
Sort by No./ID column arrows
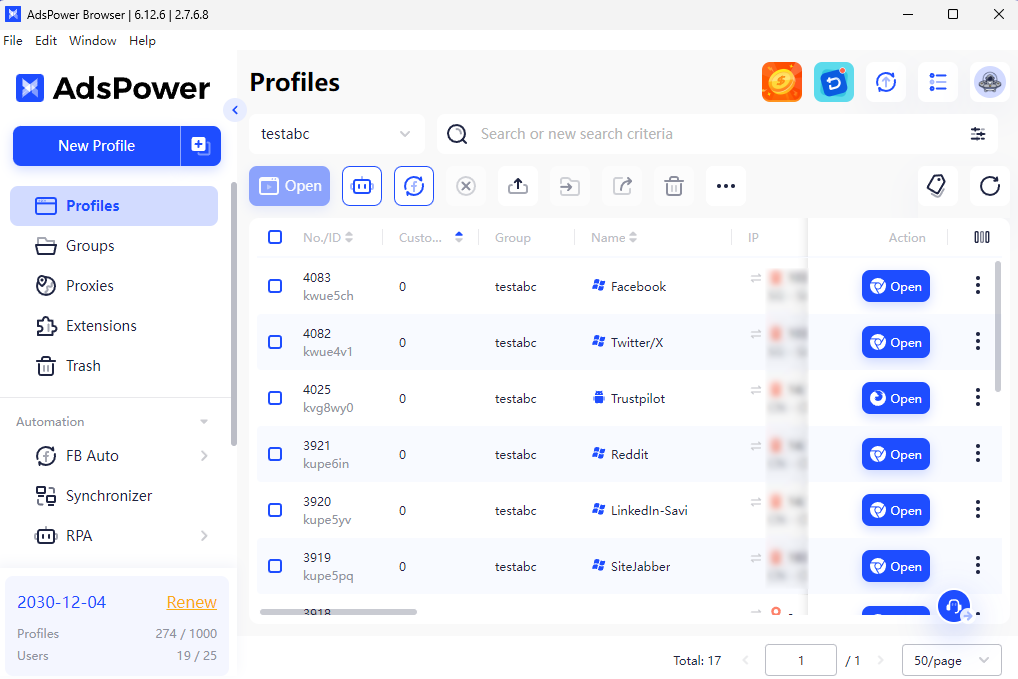[x=349, y=238]
